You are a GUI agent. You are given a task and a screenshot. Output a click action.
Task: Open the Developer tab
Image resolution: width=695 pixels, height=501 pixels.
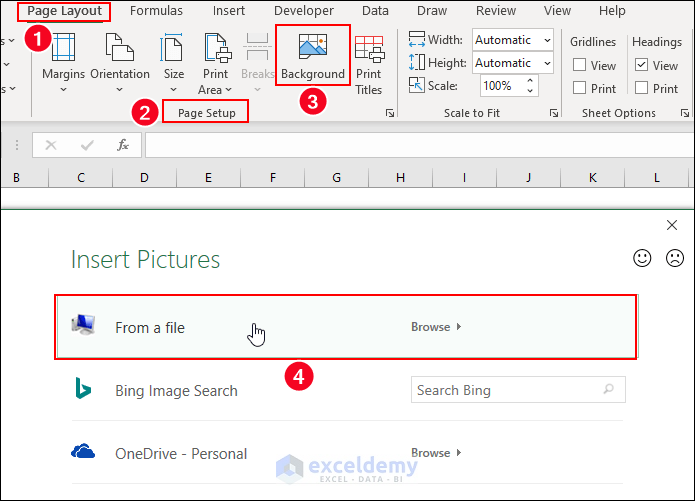click(303, 11)
